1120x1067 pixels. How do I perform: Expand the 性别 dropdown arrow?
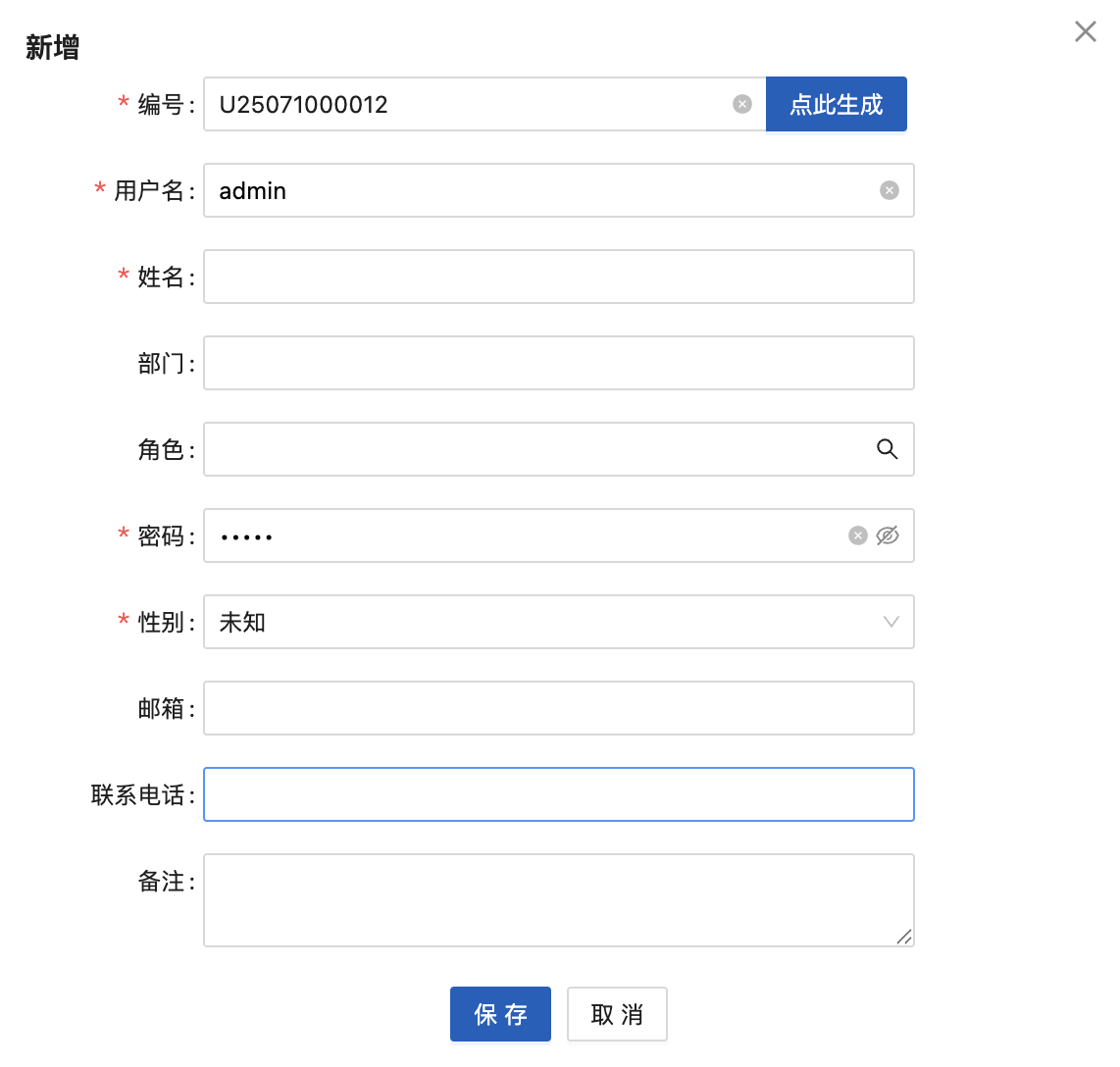(891, 622)
